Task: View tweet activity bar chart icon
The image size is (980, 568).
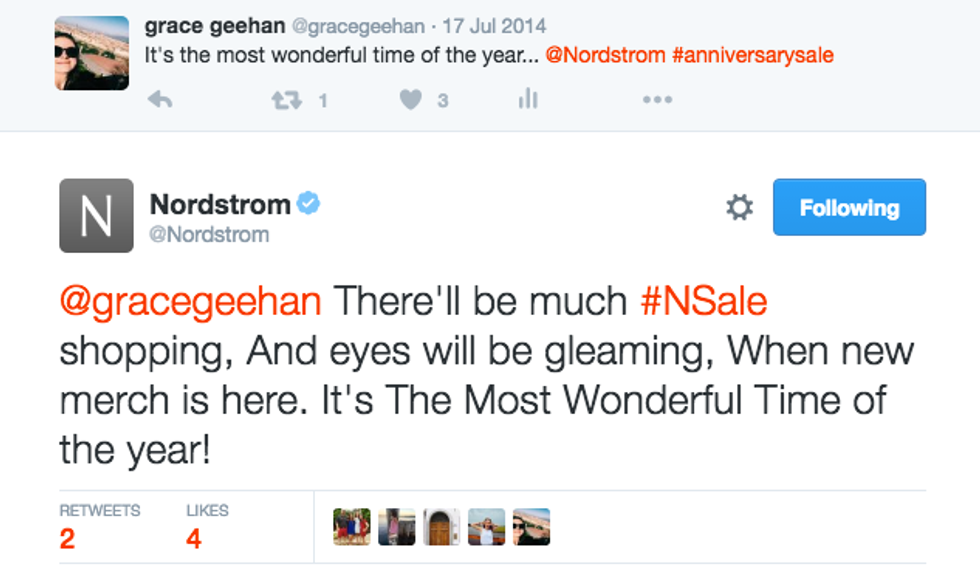Action: [x=528, y=99]
